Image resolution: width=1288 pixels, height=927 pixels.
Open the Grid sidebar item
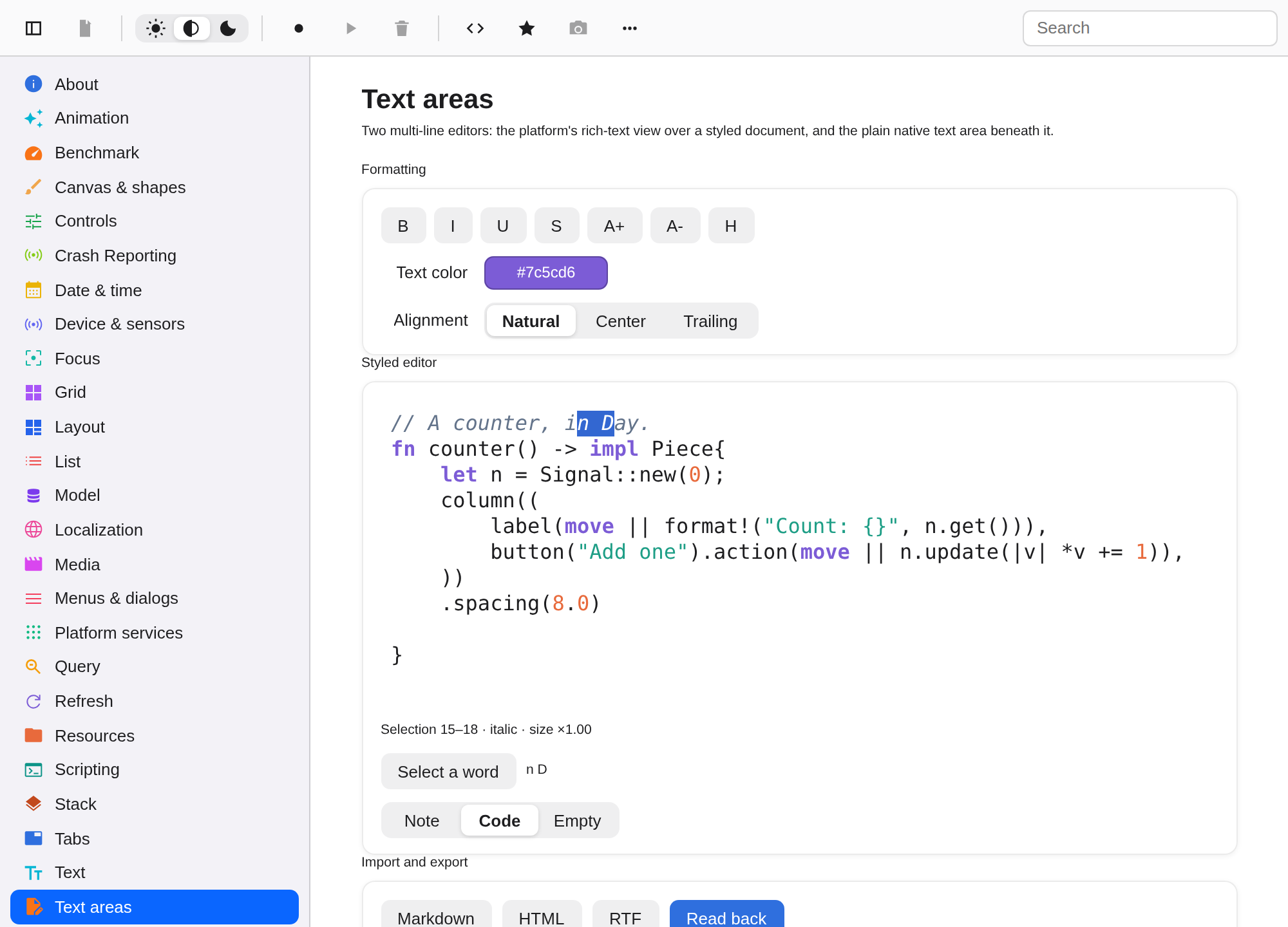(x=155, y=393)
